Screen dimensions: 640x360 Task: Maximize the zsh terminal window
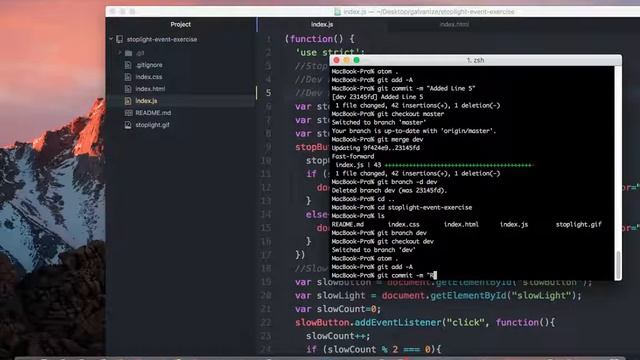(x=356, y=60)
